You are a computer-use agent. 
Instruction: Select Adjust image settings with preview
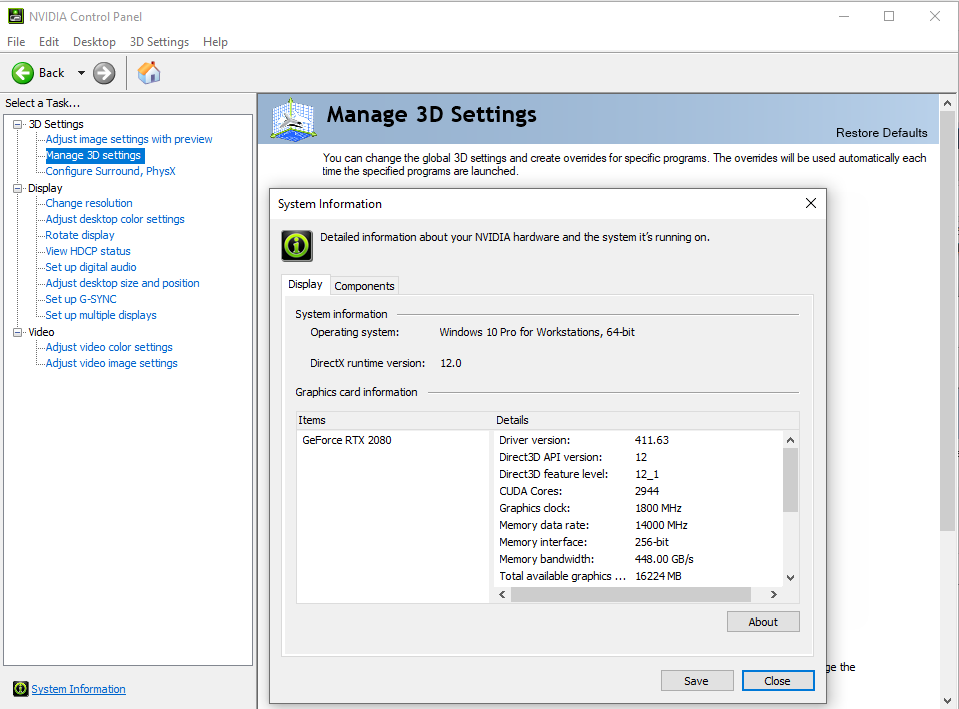tap(129, 139)
